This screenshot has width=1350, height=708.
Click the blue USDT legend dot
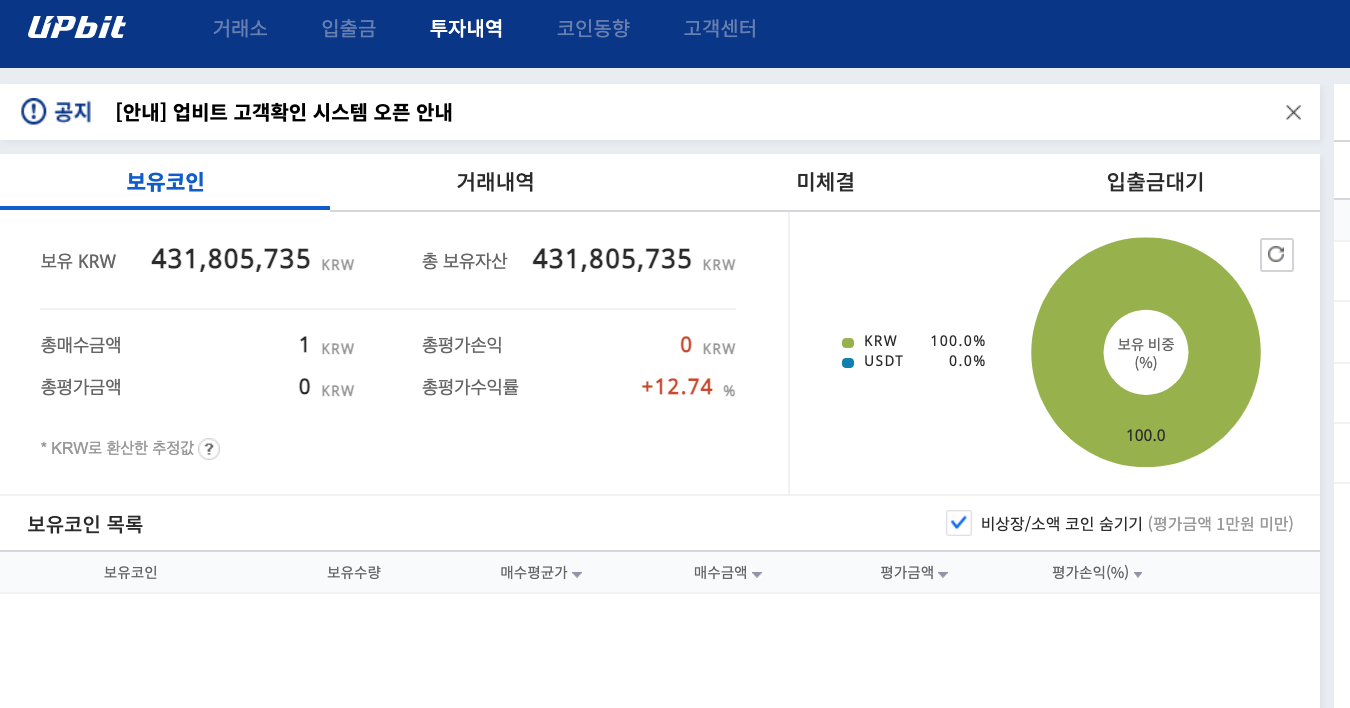[848, 362]
